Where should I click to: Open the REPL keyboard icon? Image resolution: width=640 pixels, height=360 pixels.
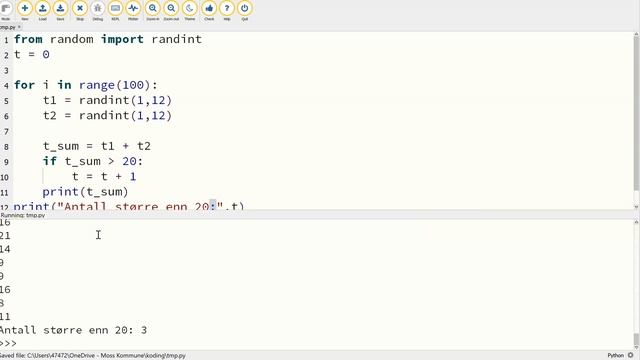click(116, 9)
